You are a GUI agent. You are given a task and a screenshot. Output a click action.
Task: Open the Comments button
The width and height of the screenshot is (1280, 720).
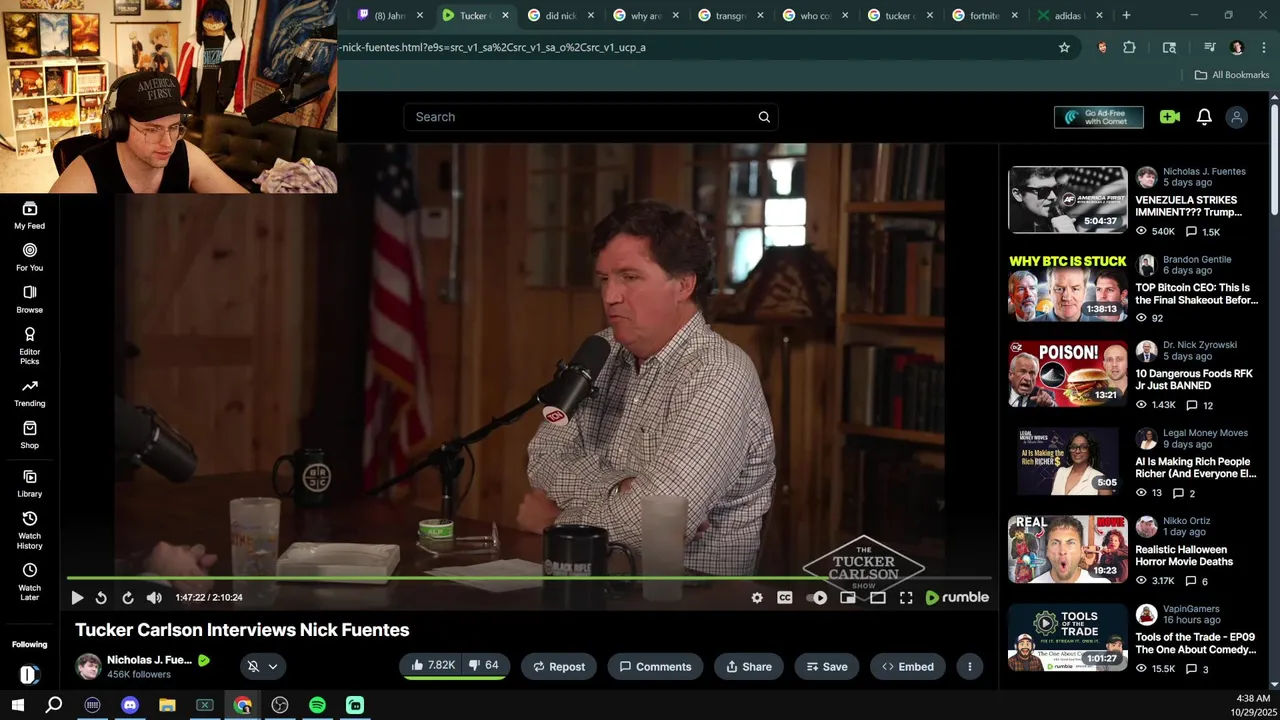tap(655, 667)
